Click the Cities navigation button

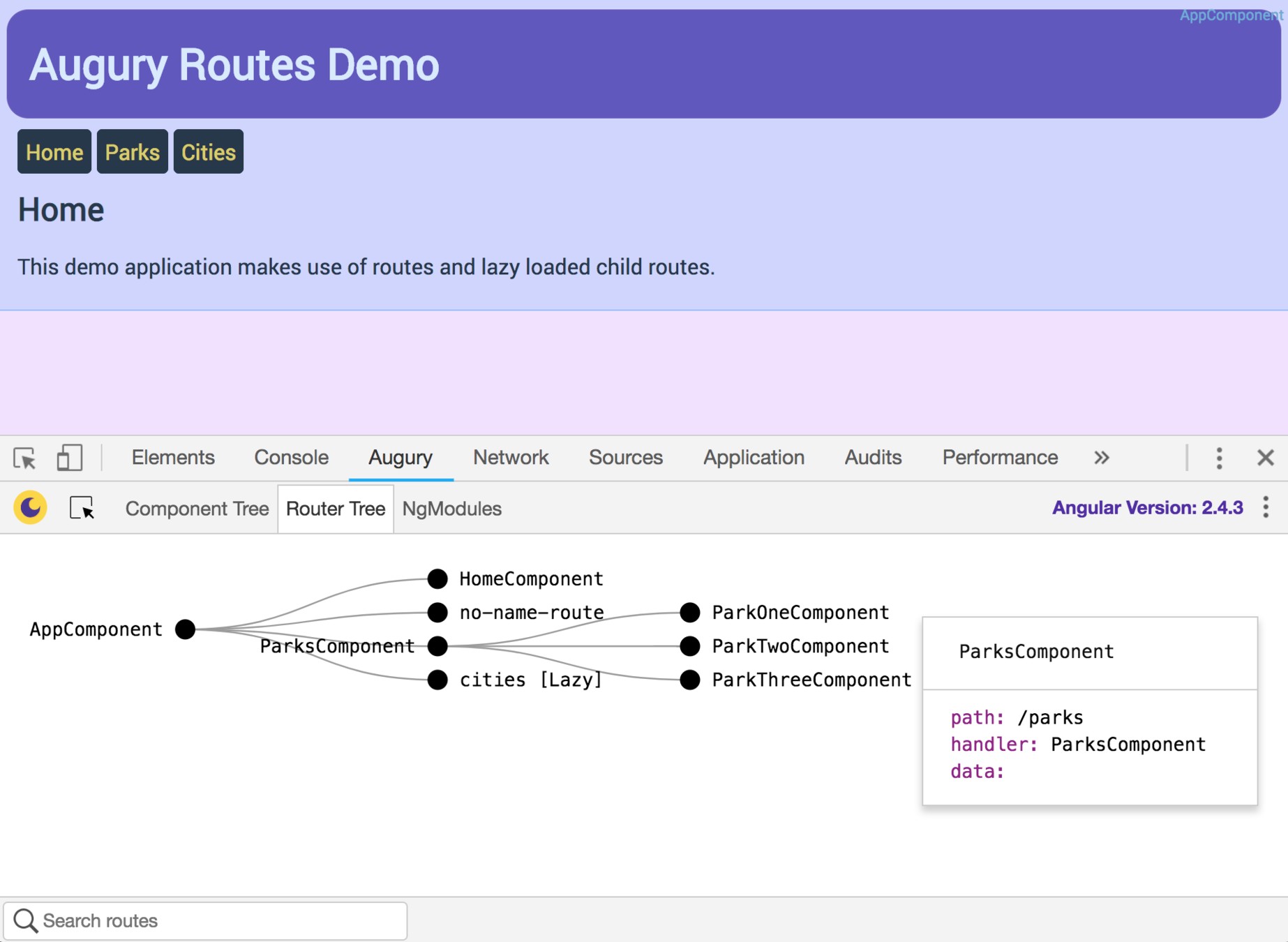coord(209,151)
